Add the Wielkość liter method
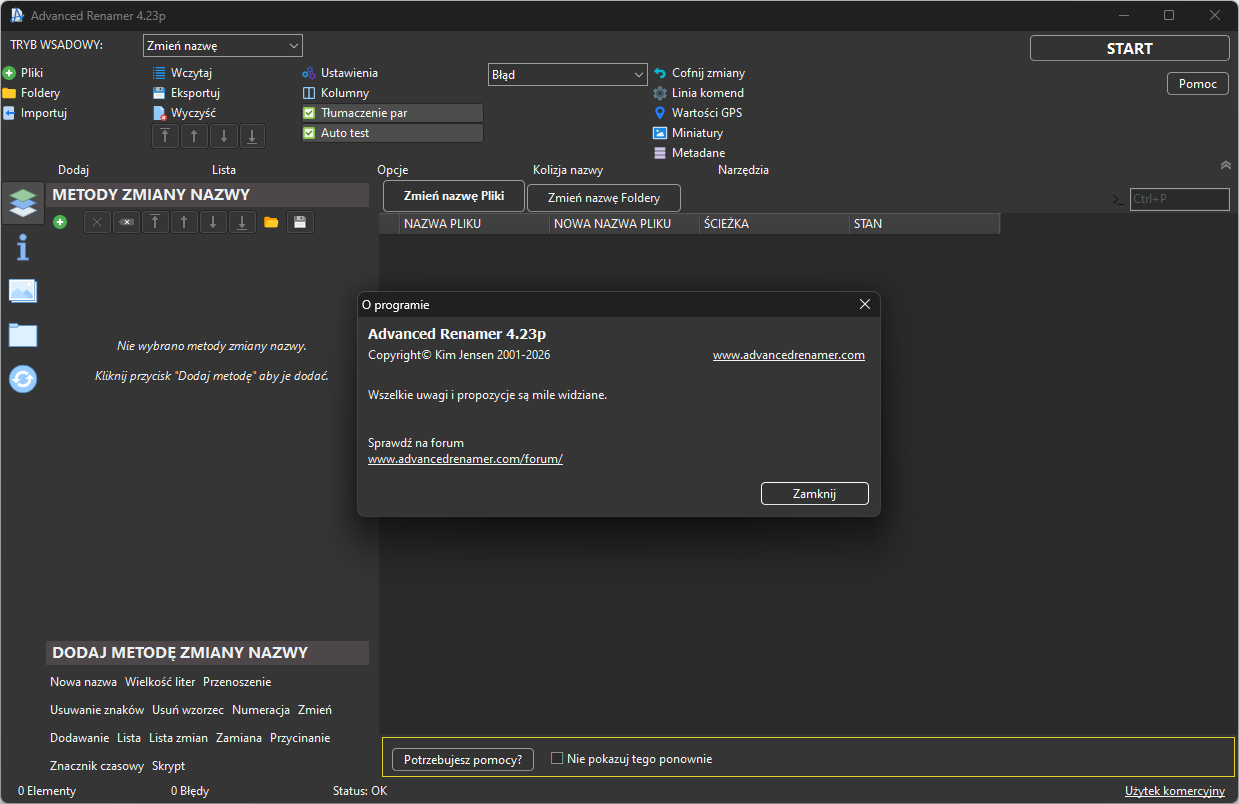The image size is (1239, 804). 160,682
